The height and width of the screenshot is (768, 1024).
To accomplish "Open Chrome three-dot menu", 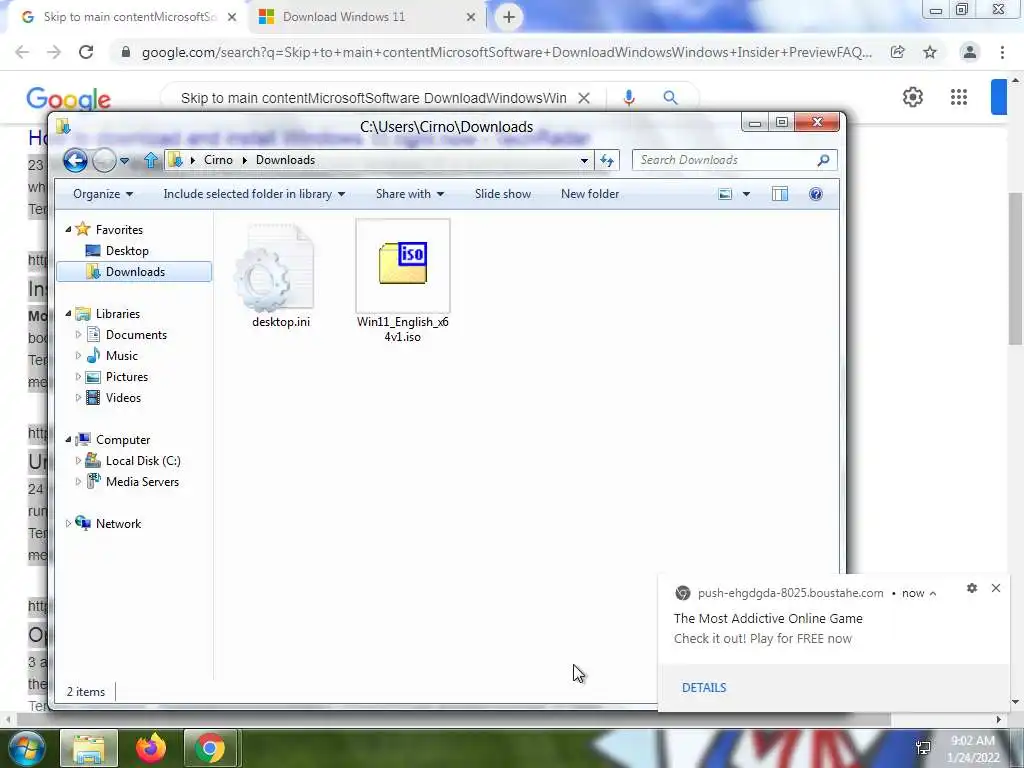I will (x=1002, y=52).
